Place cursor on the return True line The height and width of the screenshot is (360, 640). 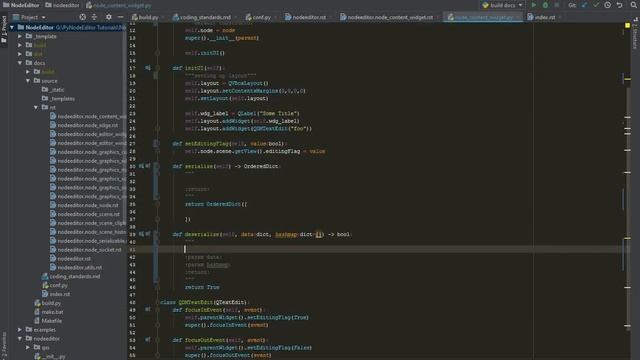tap(202, 287)
